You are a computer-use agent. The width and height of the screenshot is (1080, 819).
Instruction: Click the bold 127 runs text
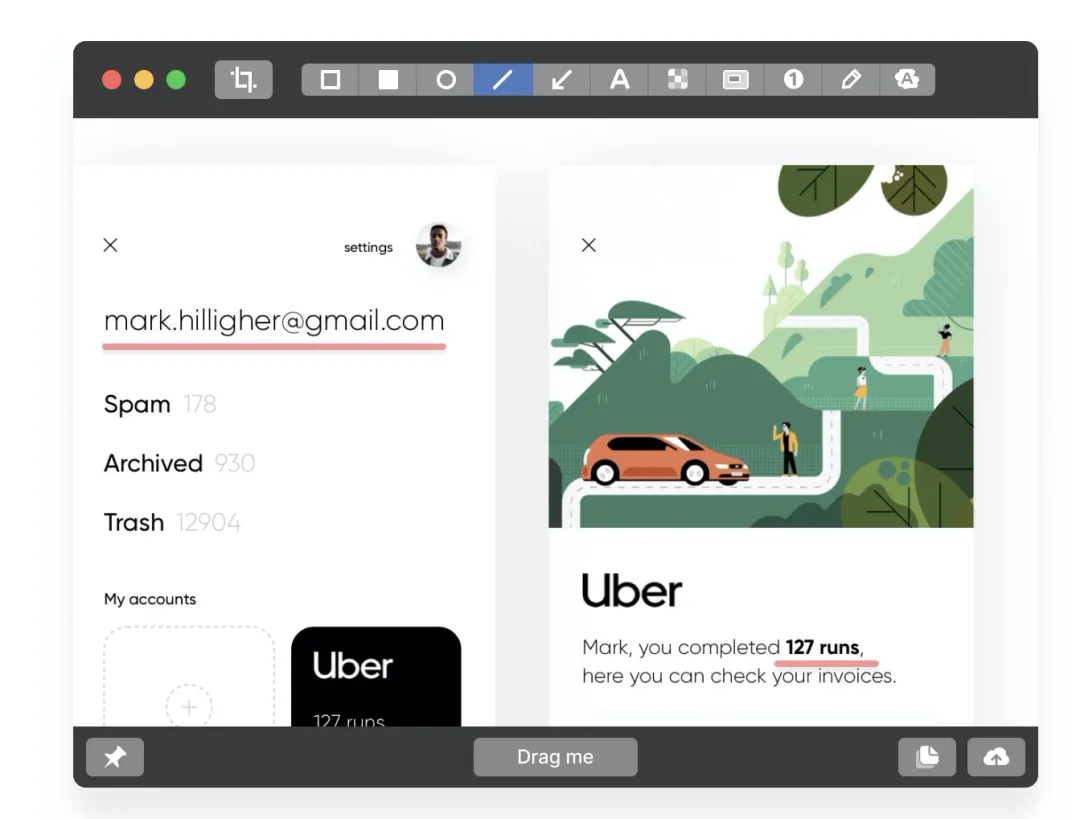click(822, 647)
